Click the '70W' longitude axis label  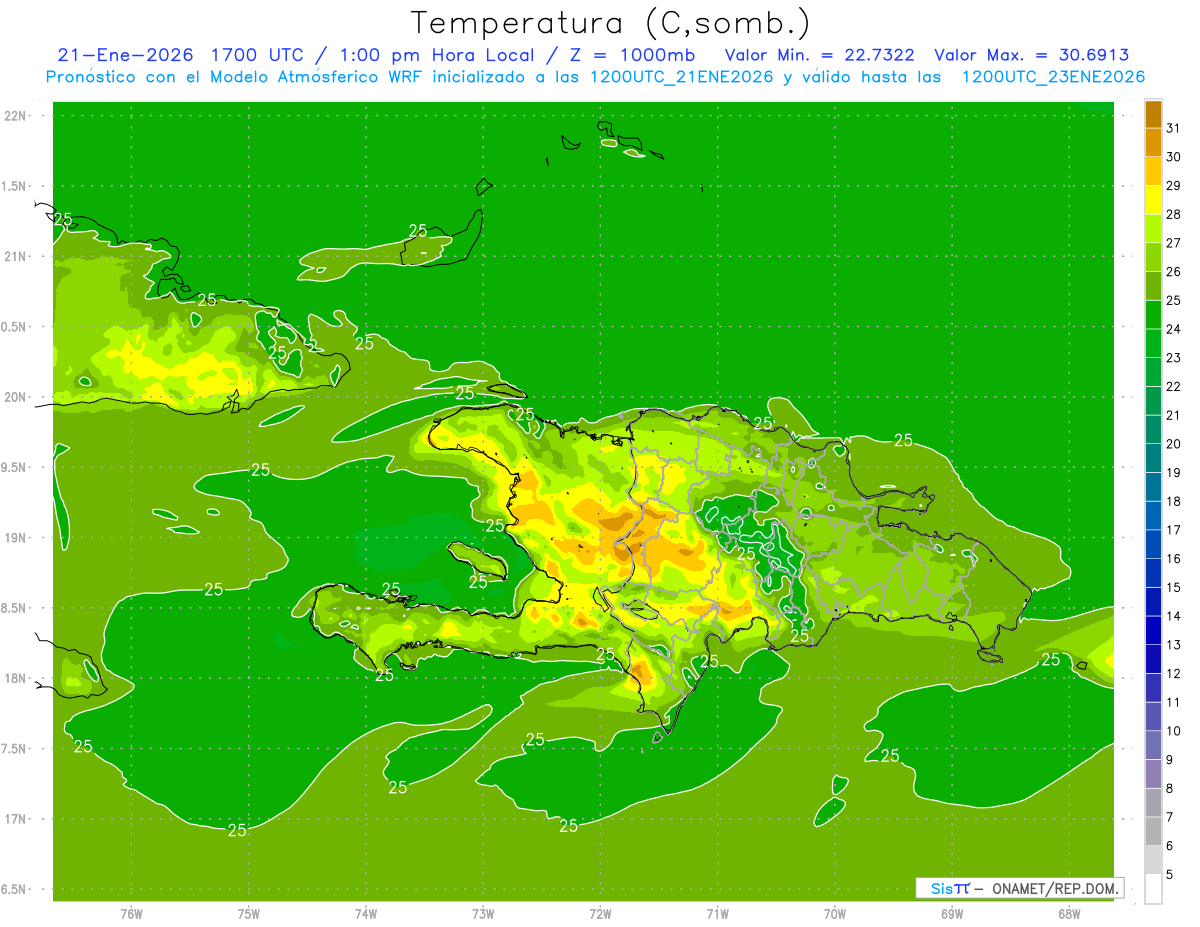pos(835,914)
